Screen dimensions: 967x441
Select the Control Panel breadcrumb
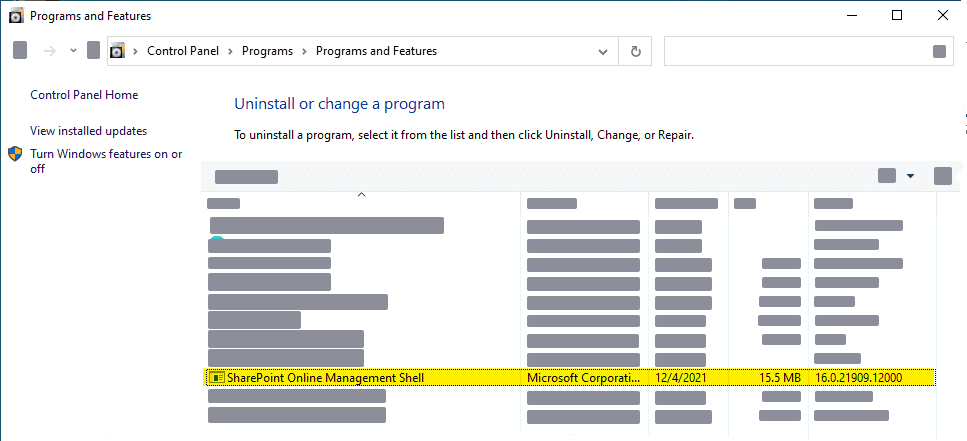click(x=183, y=51)
